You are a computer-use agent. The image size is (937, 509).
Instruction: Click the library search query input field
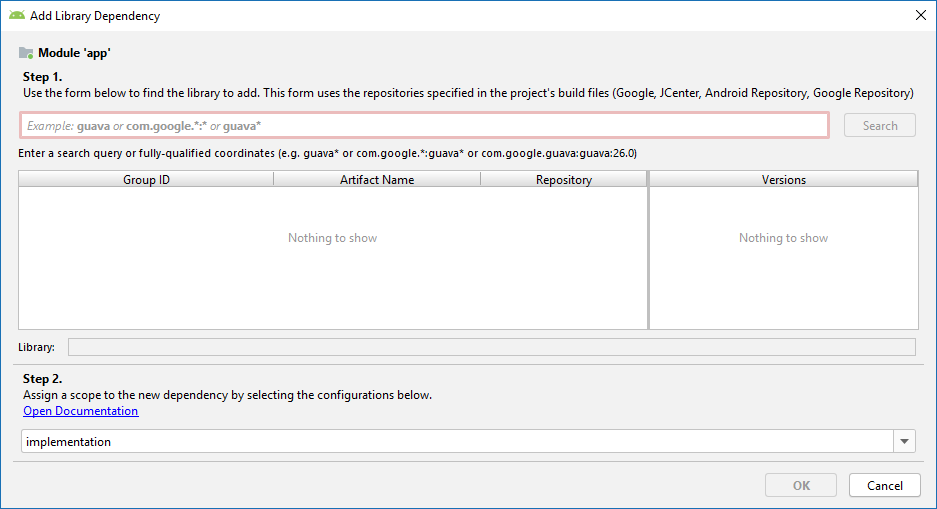click(x=424, y=125)
